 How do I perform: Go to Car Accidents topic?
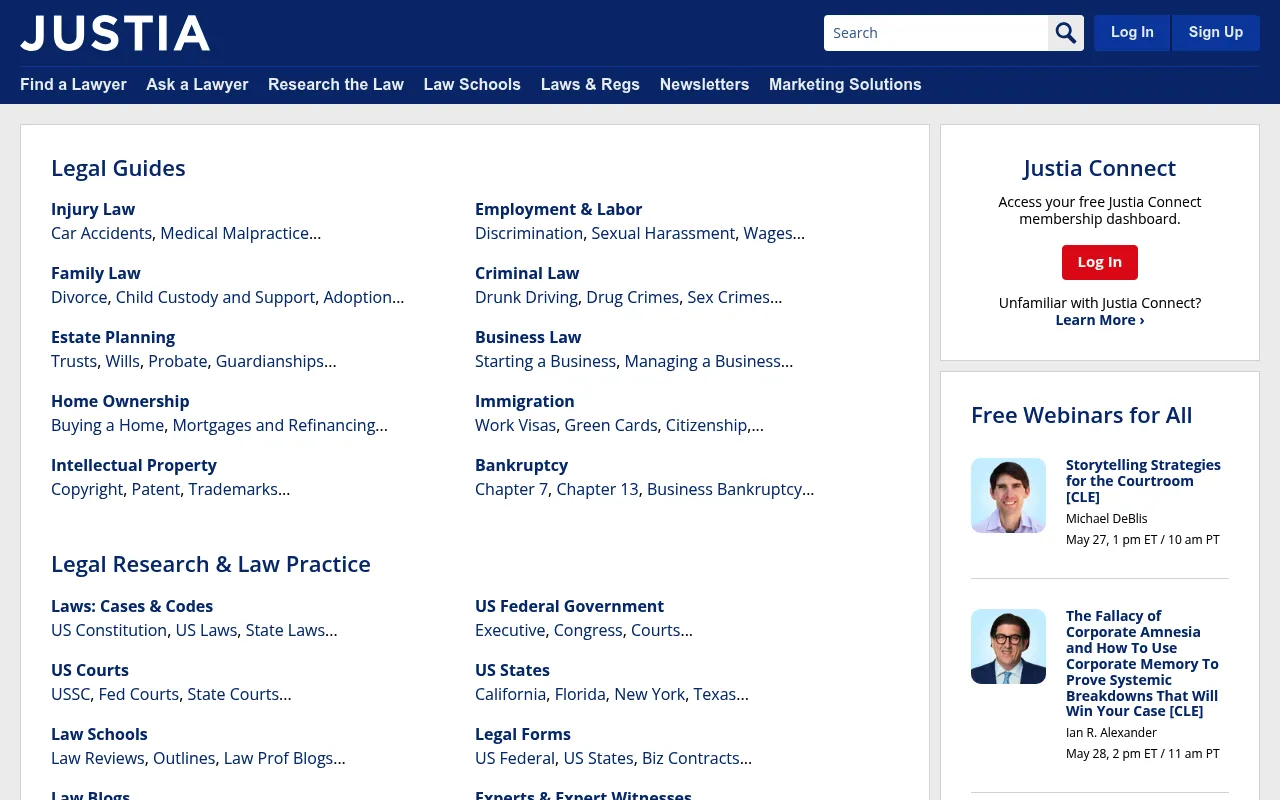101,233
